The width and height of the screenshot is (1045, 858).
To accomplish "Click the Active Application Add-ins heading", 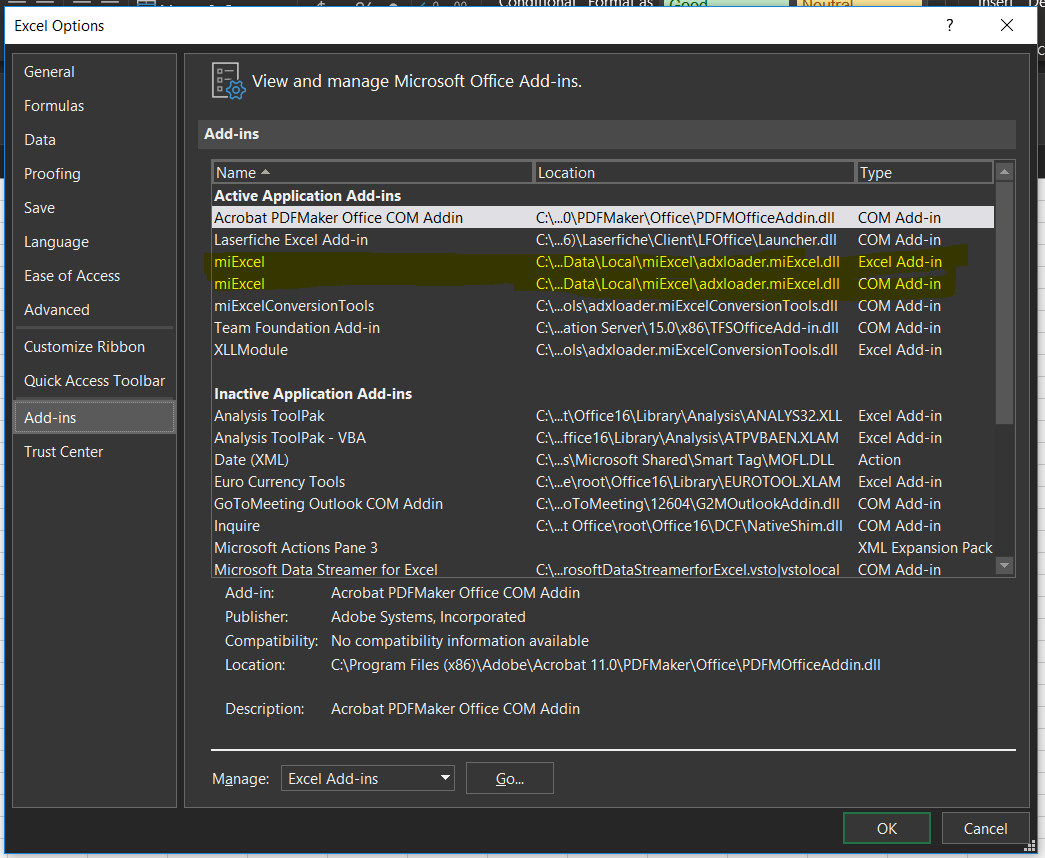I will (307, 195).
